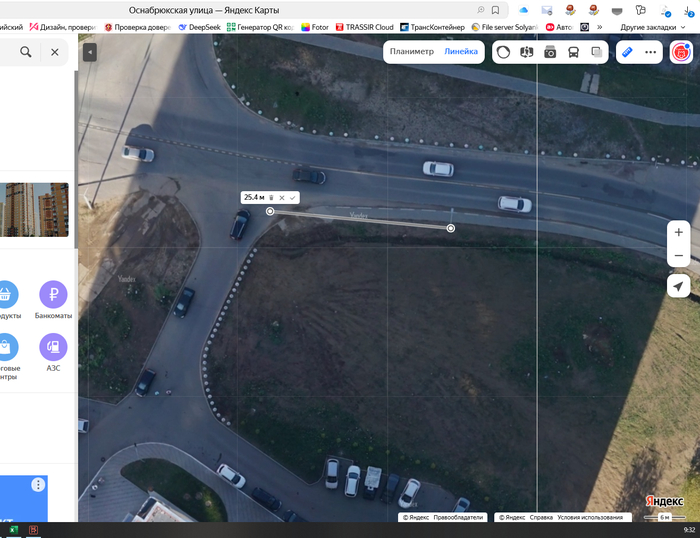Collapse the left sidebar panel arrow
The height and width of the screenshot is (538, 700).
(x=90, y=51)
